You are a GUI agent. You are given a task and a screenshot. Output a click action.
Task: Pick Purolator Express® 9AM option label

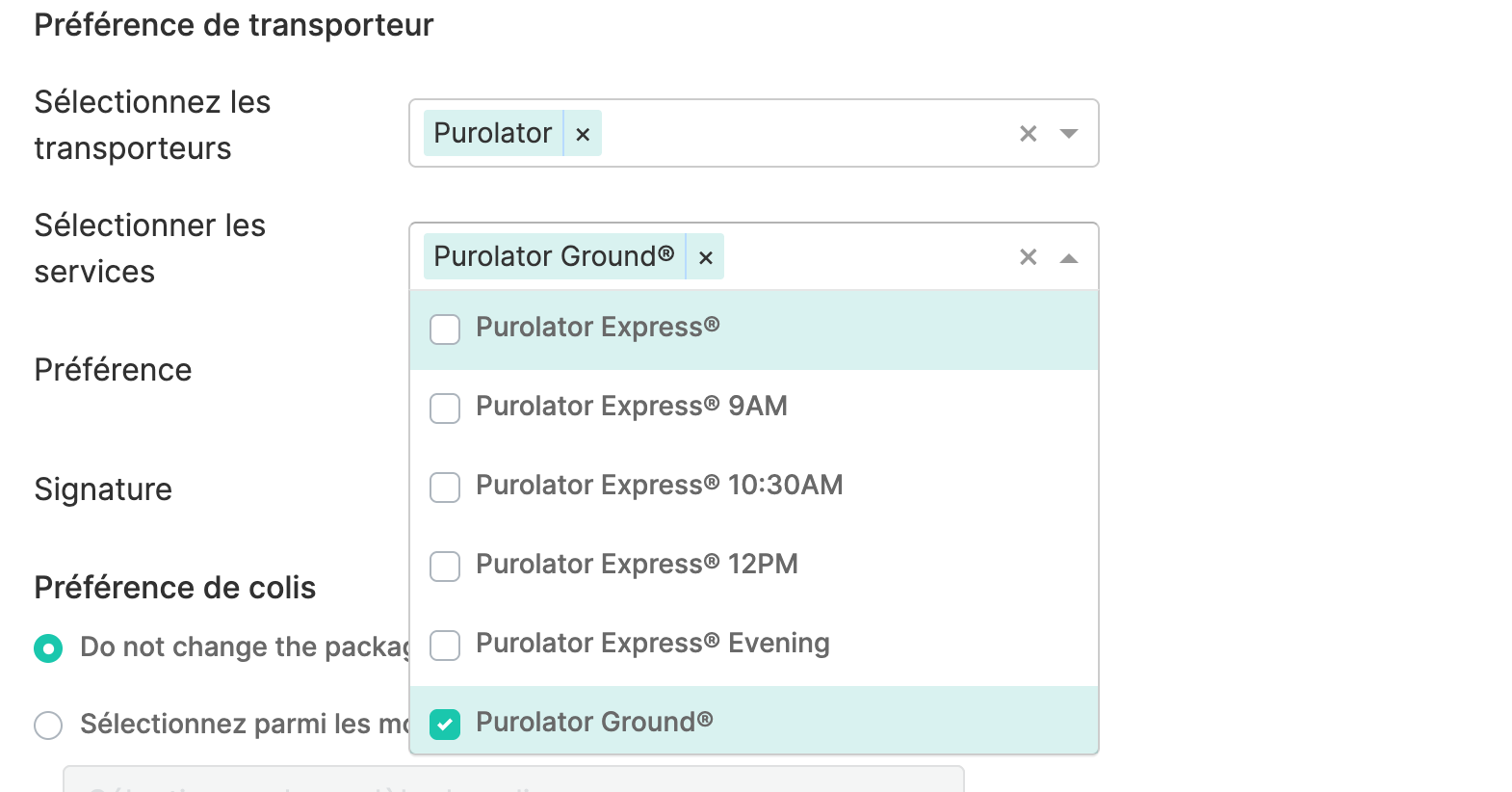[631, 407]
